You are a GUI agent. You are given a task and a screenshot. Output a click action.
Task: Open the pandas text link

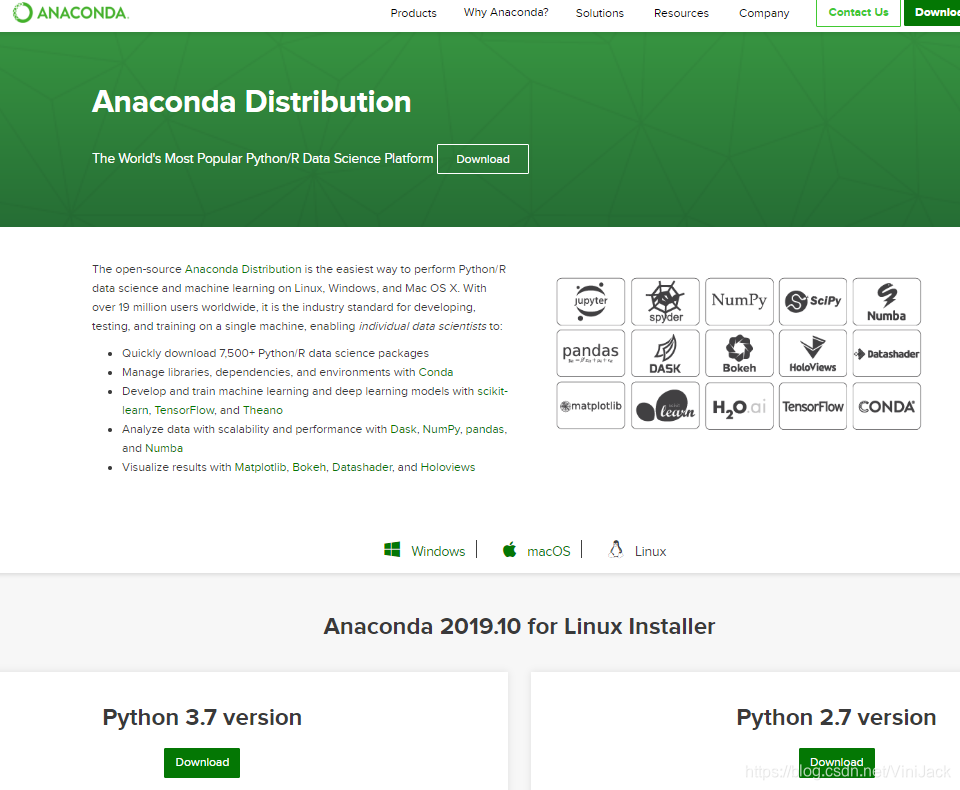pyautogui.click(x=485, y=429)
